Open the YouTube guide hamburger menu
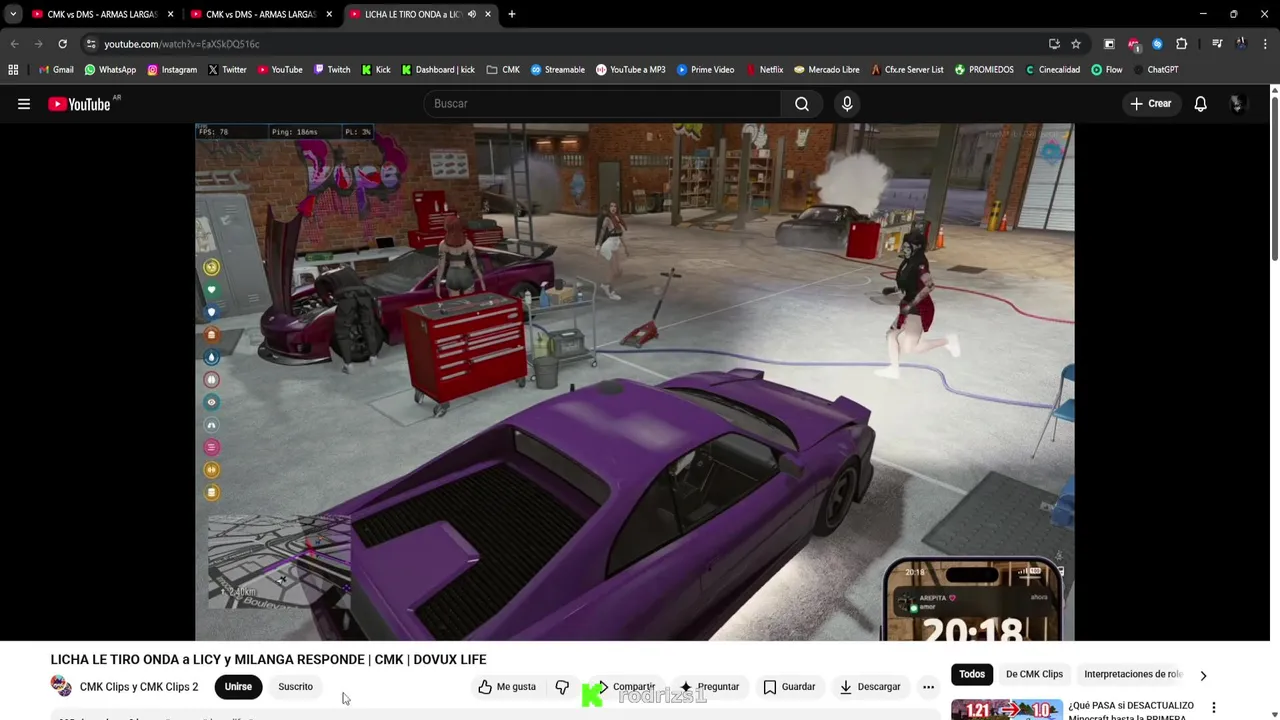1280x720 pixels. tap(24, 104)
